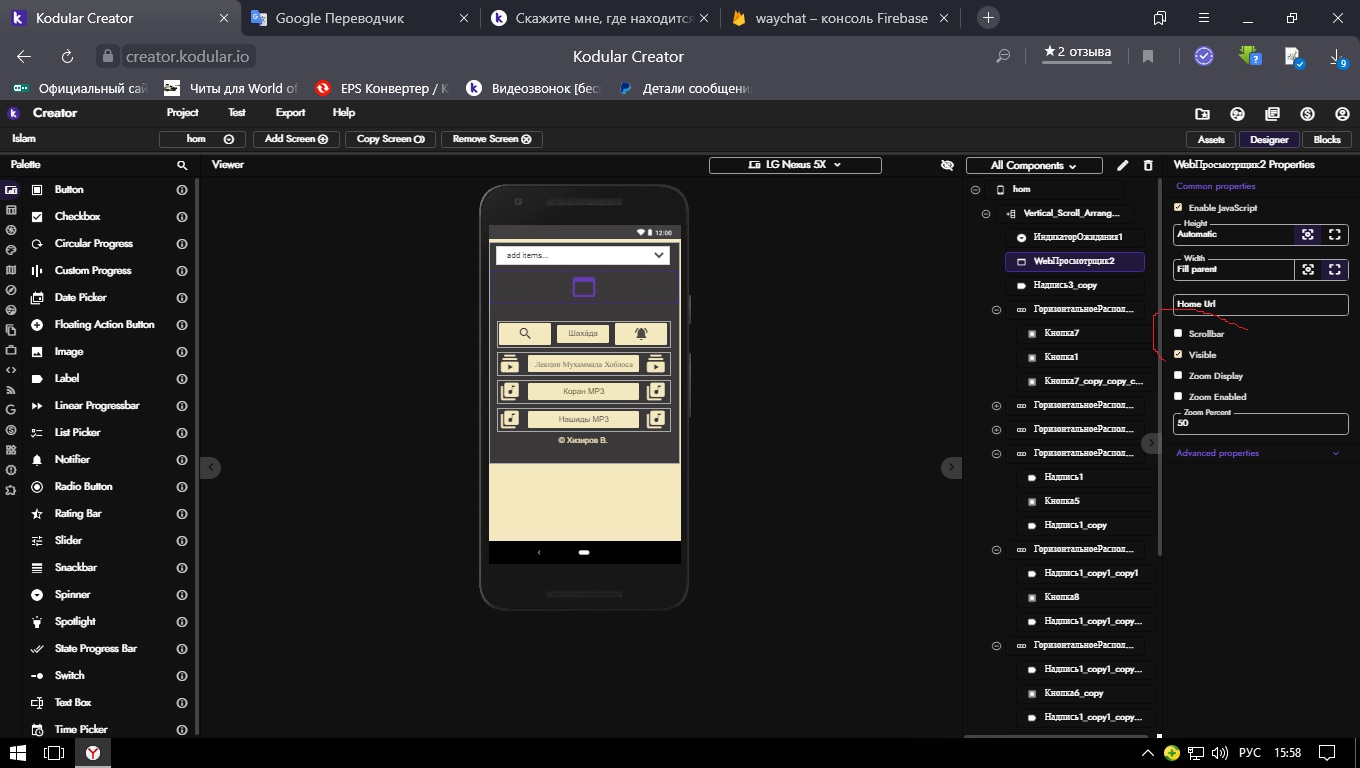Click the bell button in the phone preview
This screenshot has height=768, width=1360.
point(641,334)
